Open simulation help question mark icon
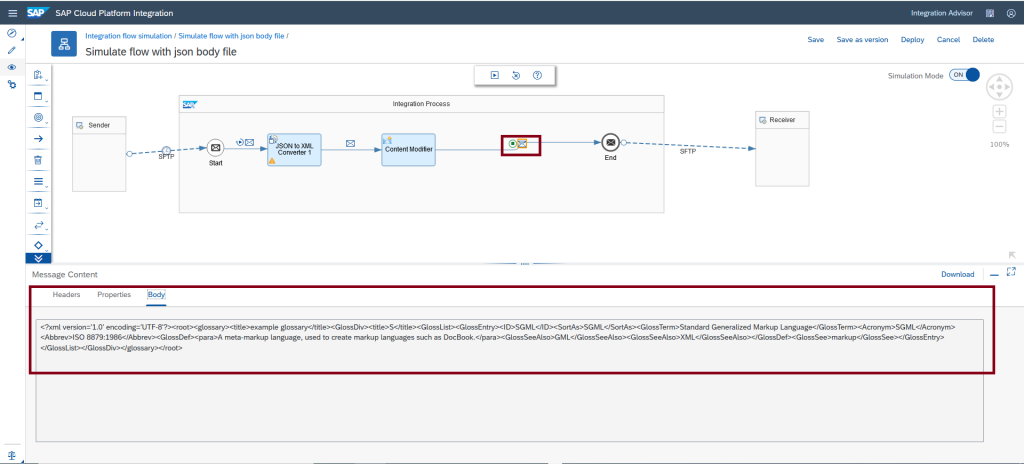The width and height of the screenshot is (1024, 464). click(x=537, y=75)
